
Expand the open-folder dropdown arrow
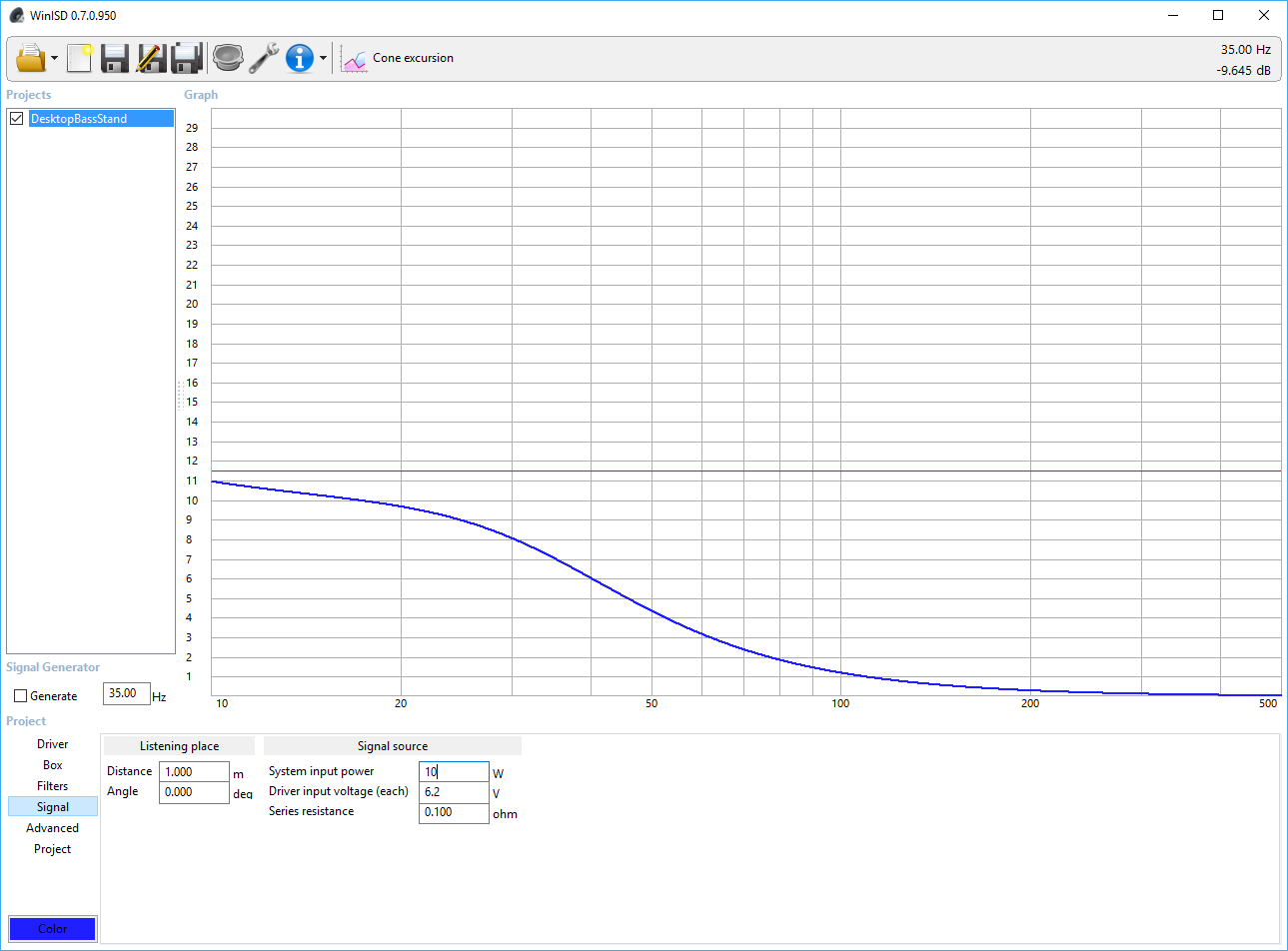pos(54,58)
